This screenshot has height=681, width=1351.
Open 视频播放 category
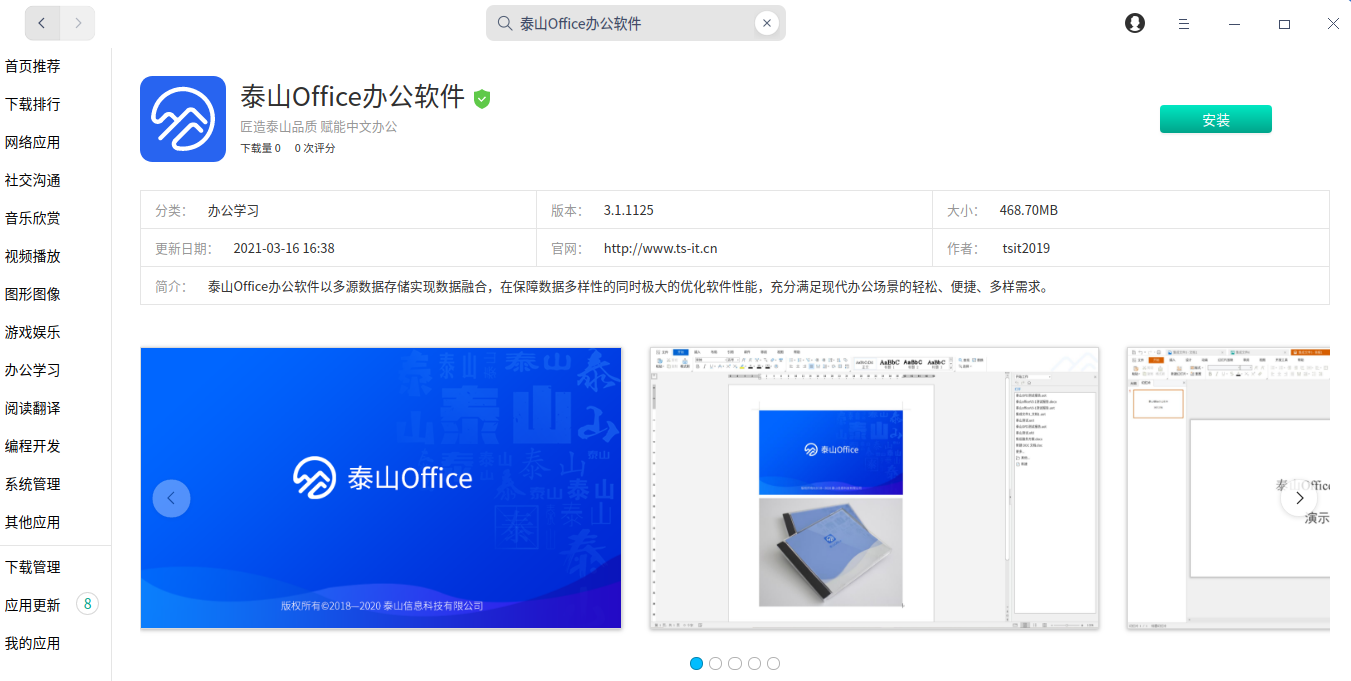point(33,256)
